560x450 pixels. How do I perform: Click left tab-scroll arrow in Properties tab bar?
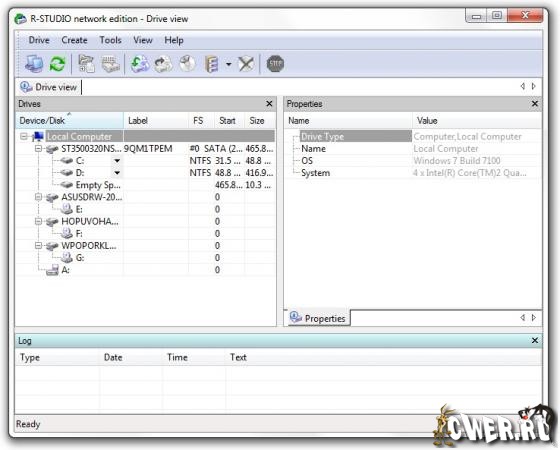[x=523, y=318]
